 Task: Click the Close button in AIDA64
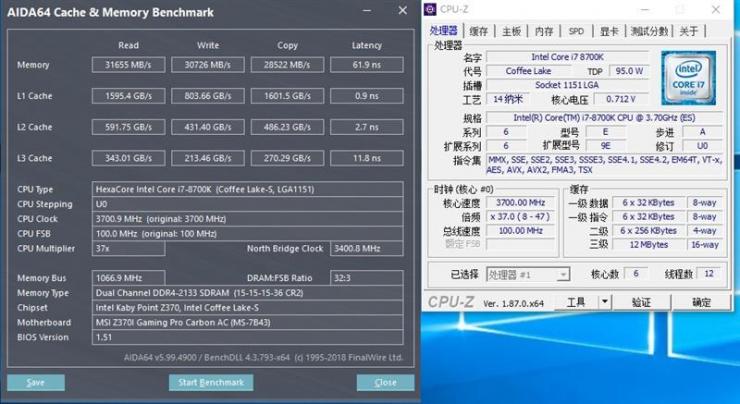(x=386, y=382)
